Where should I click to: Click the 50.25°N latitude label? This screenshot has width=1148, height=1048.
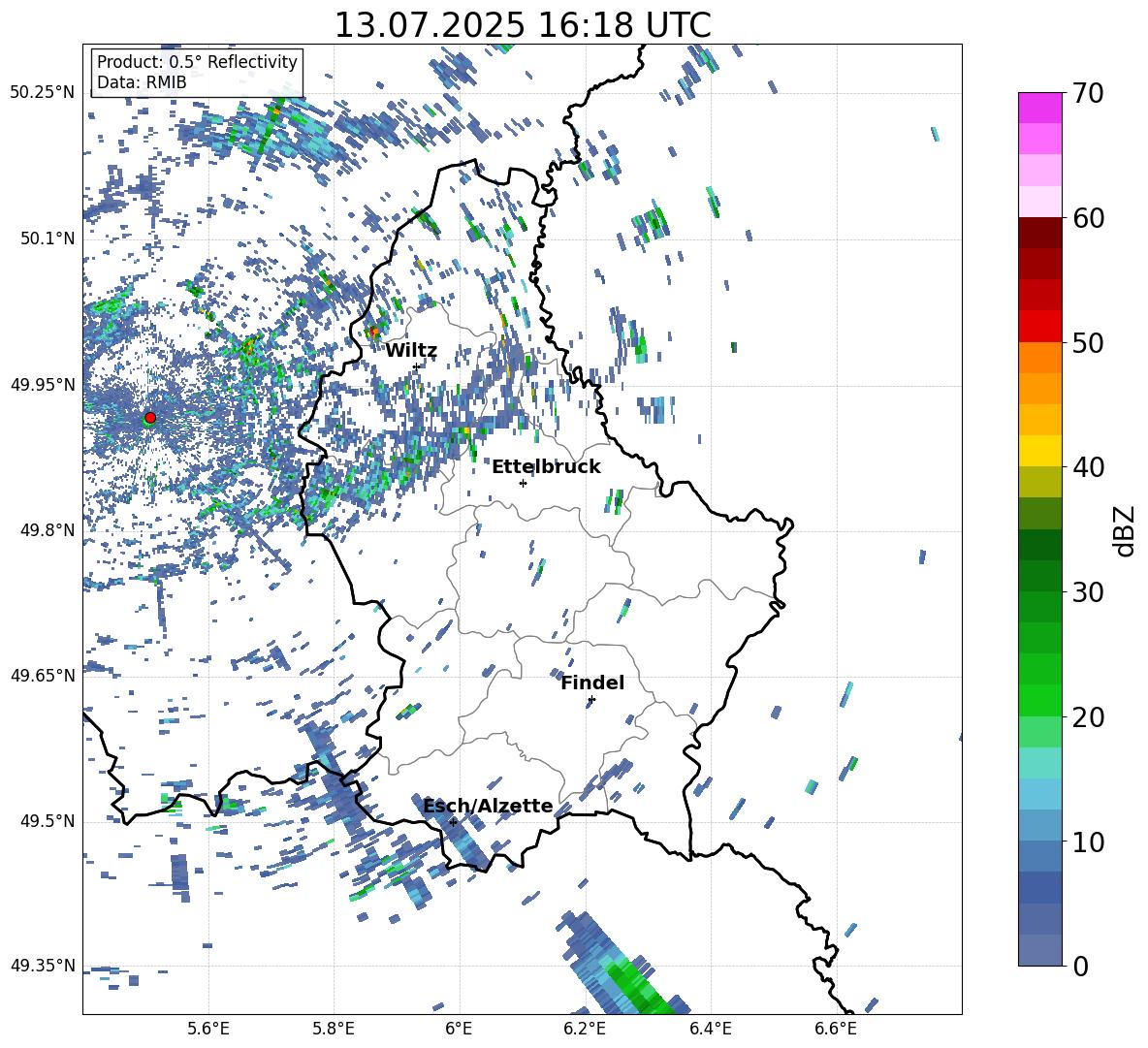[43, 93]
